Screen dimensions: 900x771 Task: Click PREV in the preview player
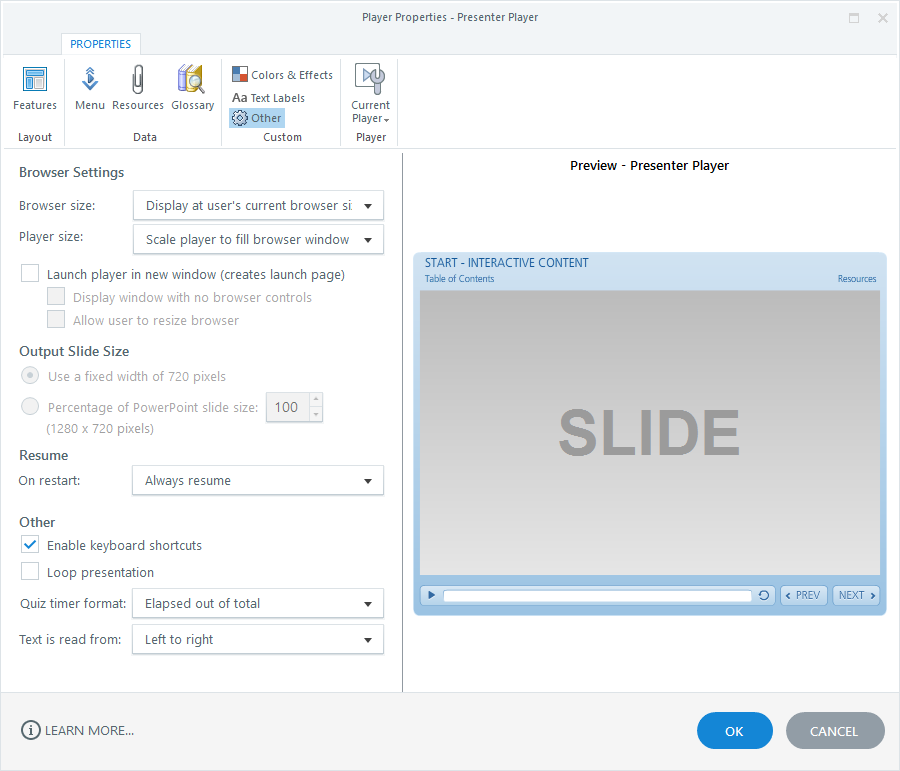[803, 595]
